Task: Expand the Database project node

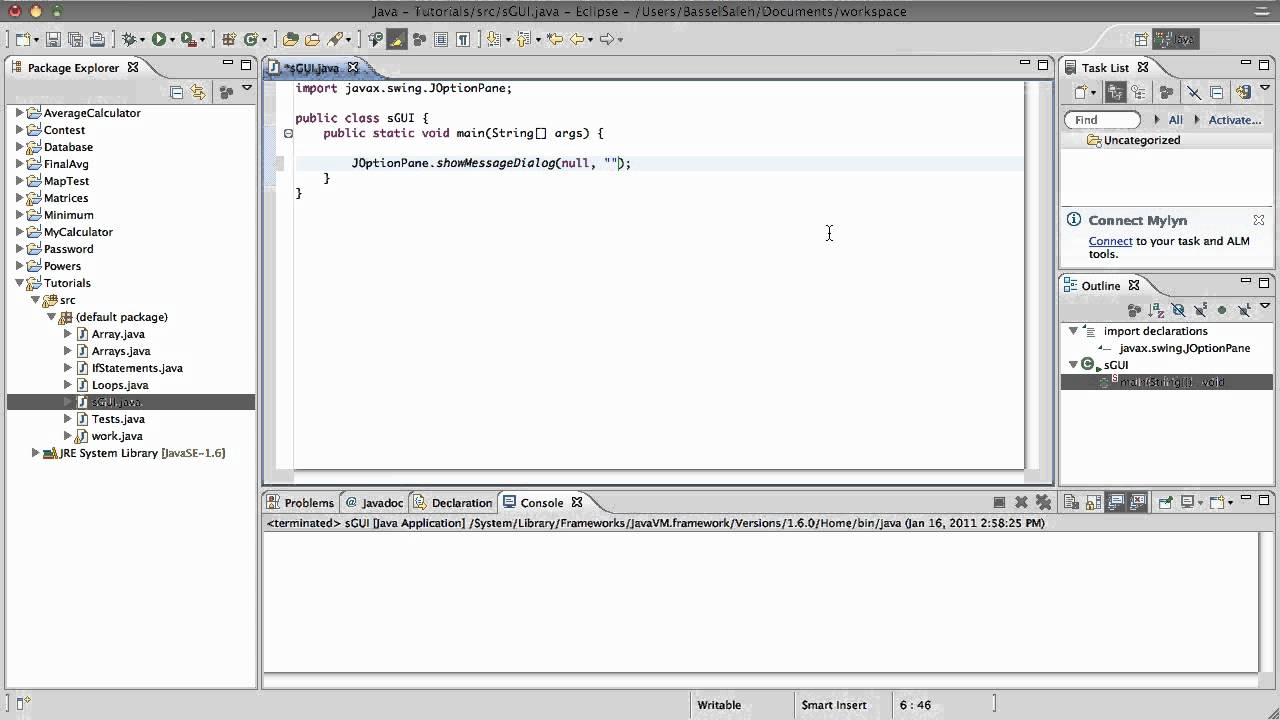Action: pos(19,147)
